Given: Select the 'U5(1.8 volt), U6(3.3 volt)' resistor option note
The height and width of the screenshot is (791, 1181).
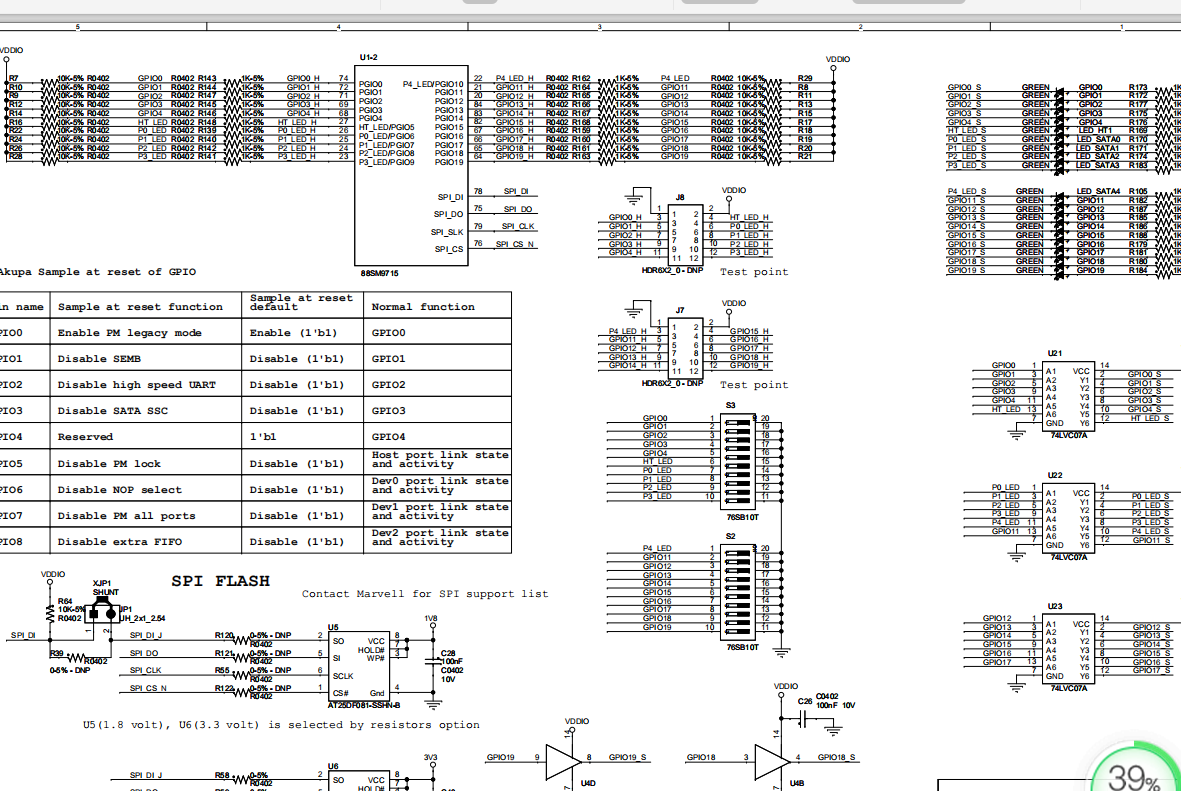Looking at the screenshot, I should coord(281,725).
